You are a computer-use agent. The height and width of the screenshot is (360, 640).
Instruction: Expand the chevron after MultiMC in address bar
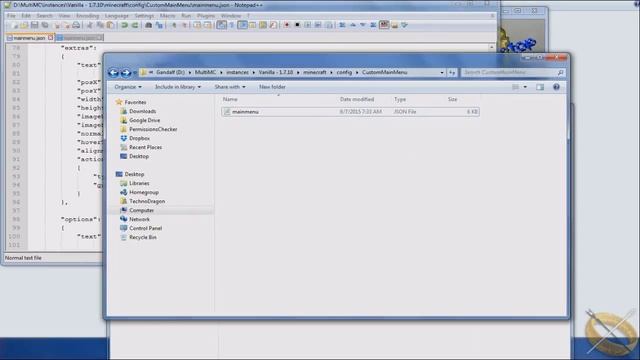coord(221,72)
